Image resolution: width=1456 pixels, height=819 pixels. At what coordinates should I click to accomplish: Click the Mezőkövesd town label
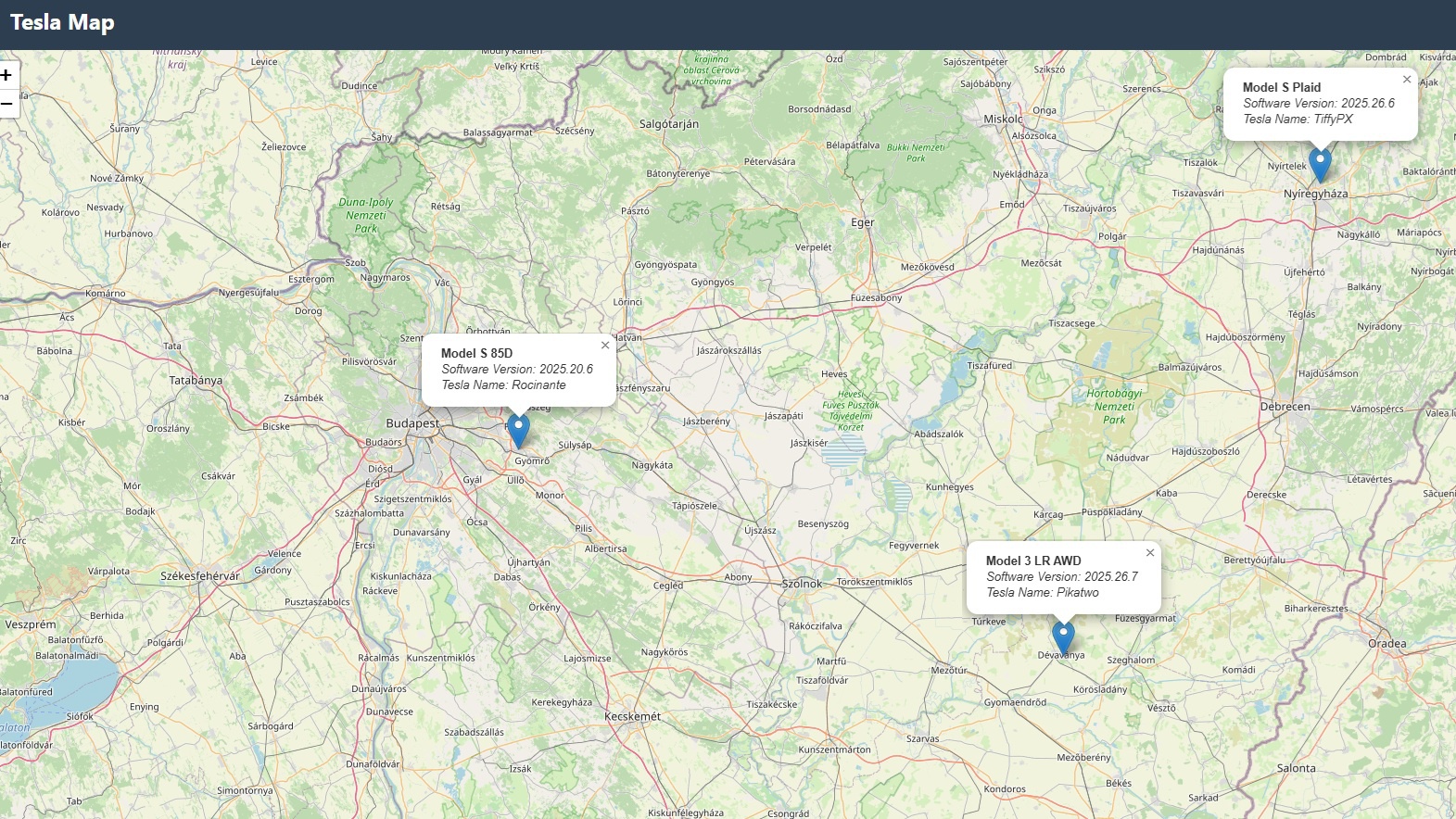point(928,268)
